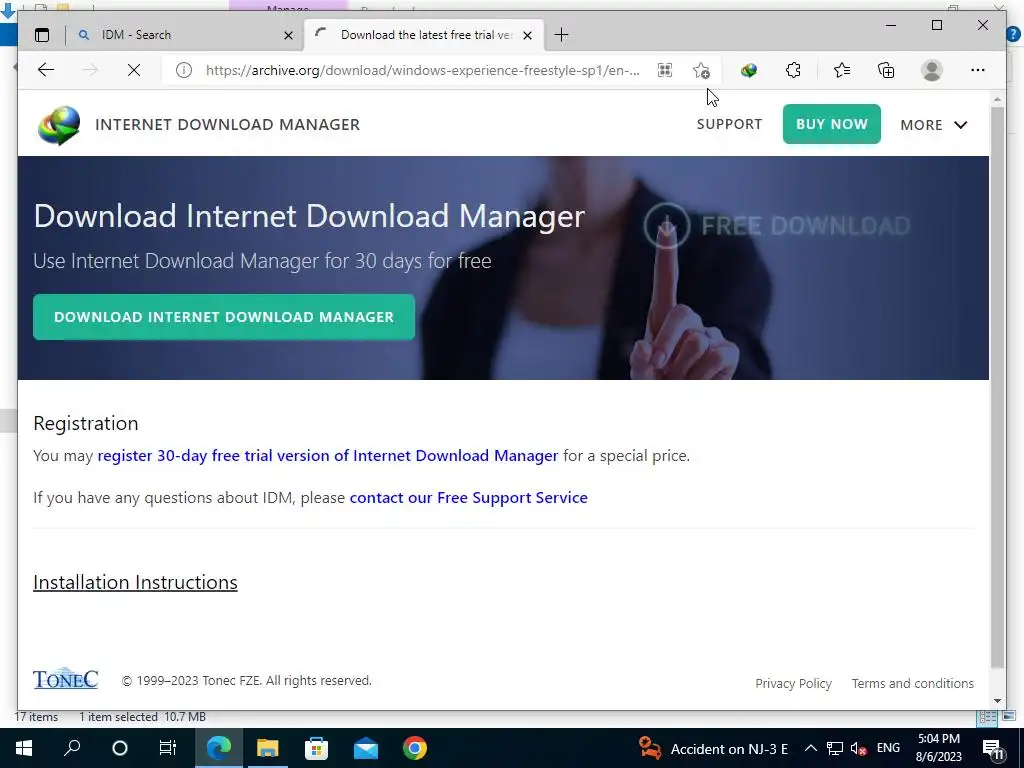Open the apps available icon in address bar
Image resolution: width=1024 pixels, height=768 pixels.
coord(665,70)
